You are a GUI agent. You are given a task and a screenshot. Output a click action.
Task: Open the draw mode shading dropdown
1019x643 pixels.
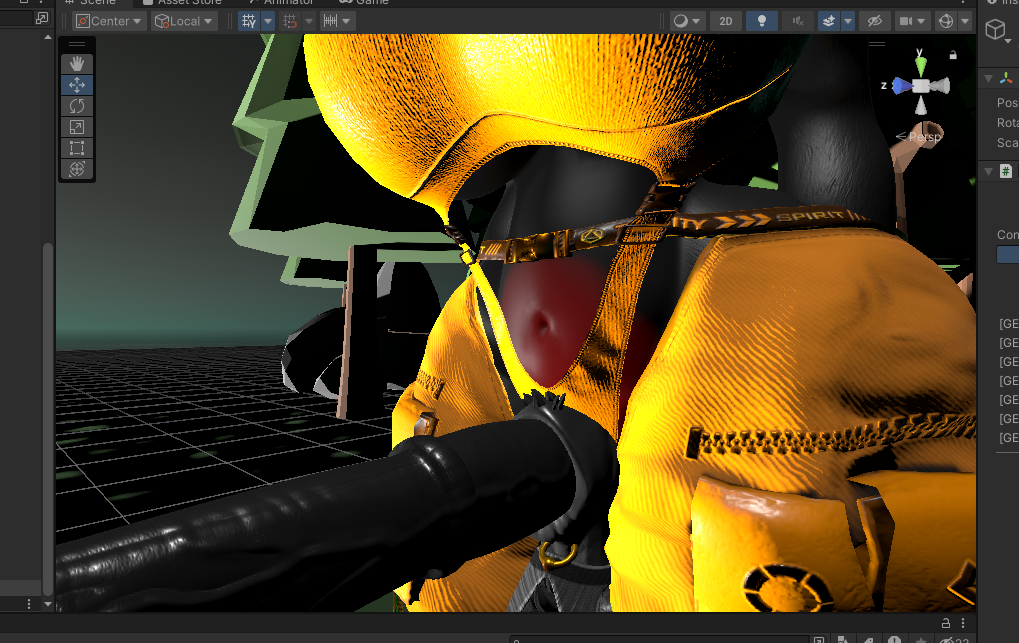[x=687, y=21]
